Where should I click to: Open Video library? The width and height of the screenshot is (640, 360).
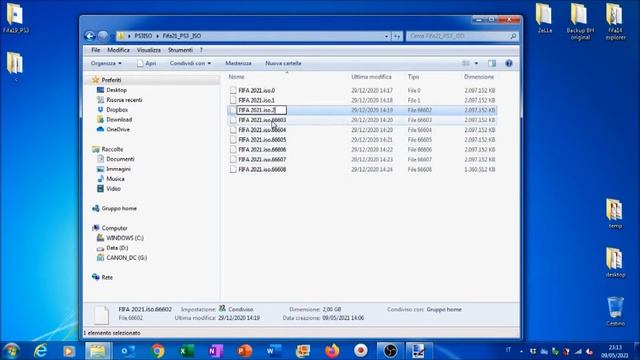pos(113,189)
